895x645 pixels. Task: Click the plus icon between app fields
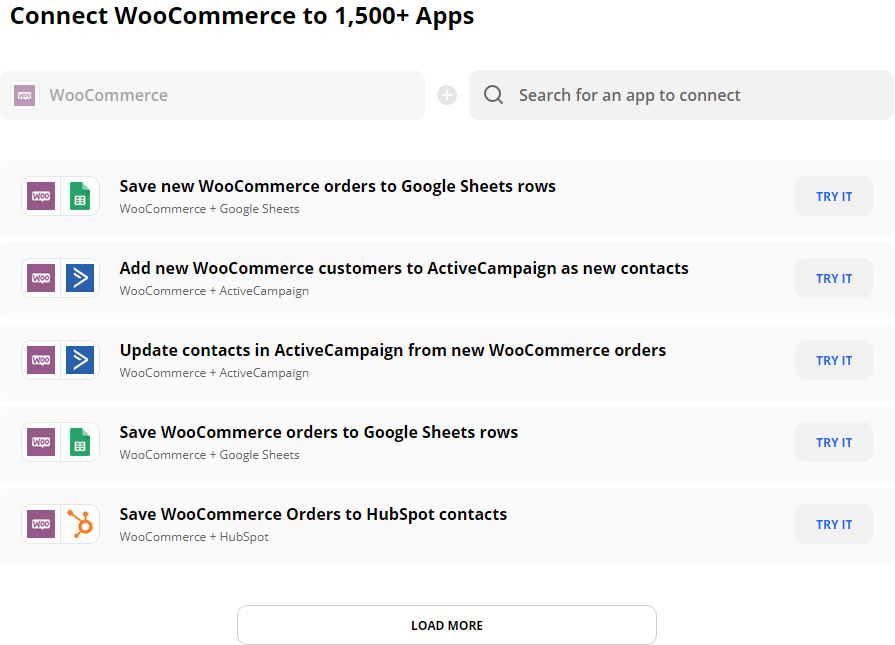447,95
